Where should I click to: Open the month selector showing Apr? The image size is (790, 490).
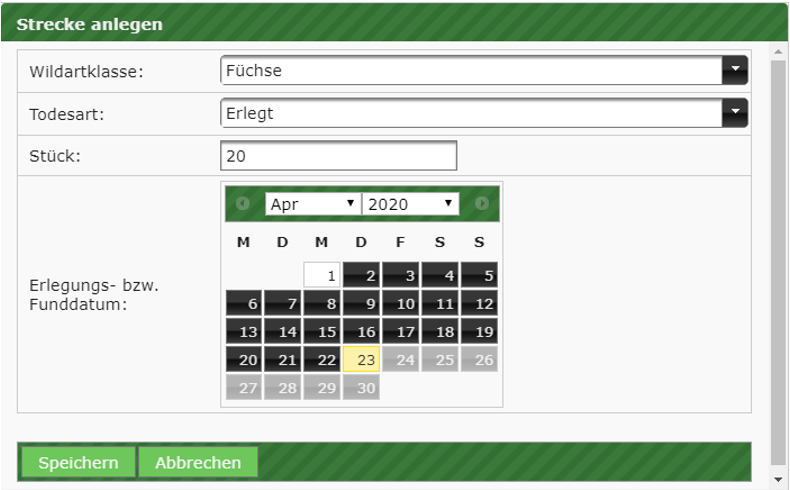(312, 204)
